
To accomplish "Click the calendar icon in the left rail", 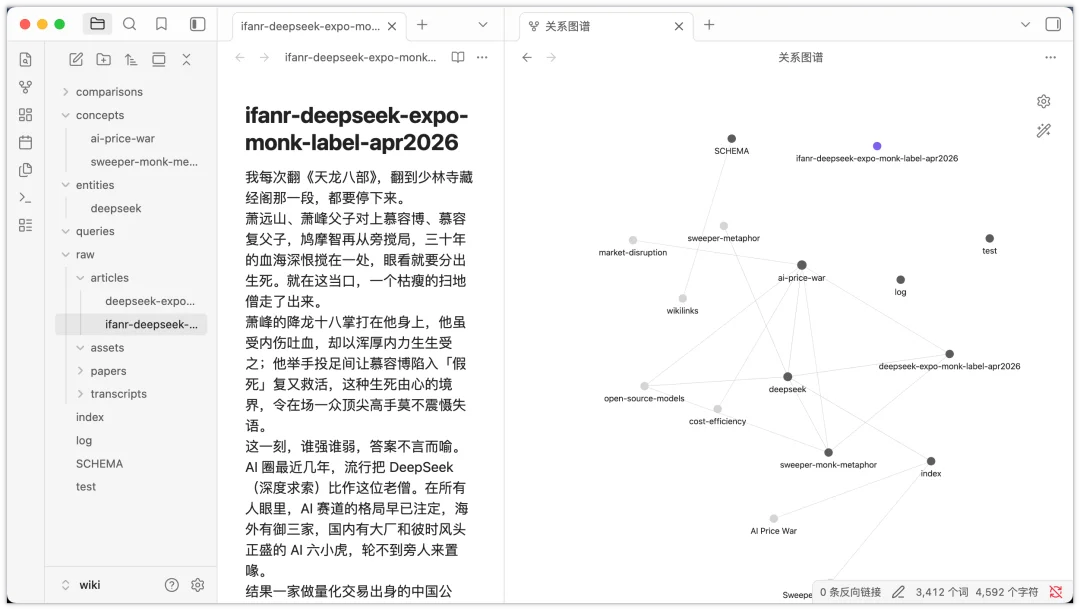I will coord(25,141).
